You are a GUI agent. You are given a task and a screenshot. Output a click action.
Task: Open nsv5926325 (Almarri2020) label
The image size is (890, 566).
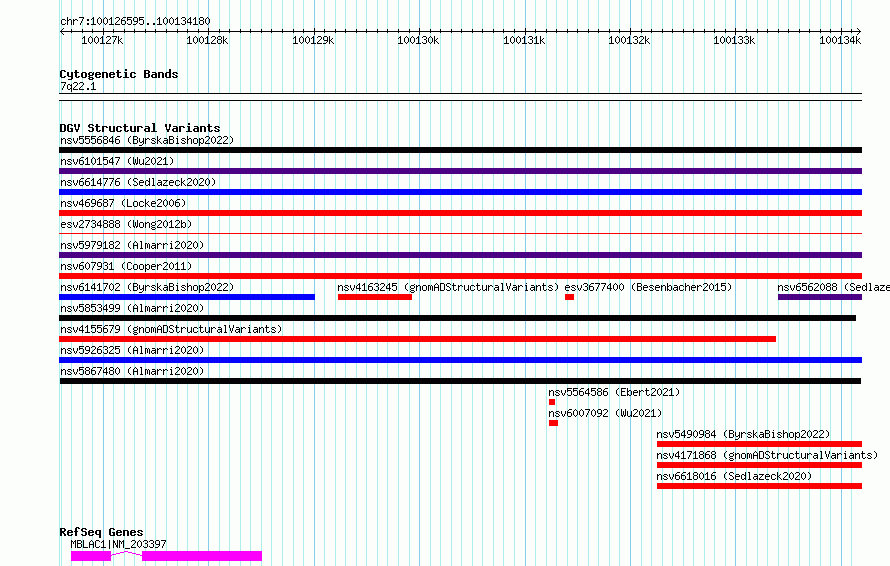click(x=132, y=350)
